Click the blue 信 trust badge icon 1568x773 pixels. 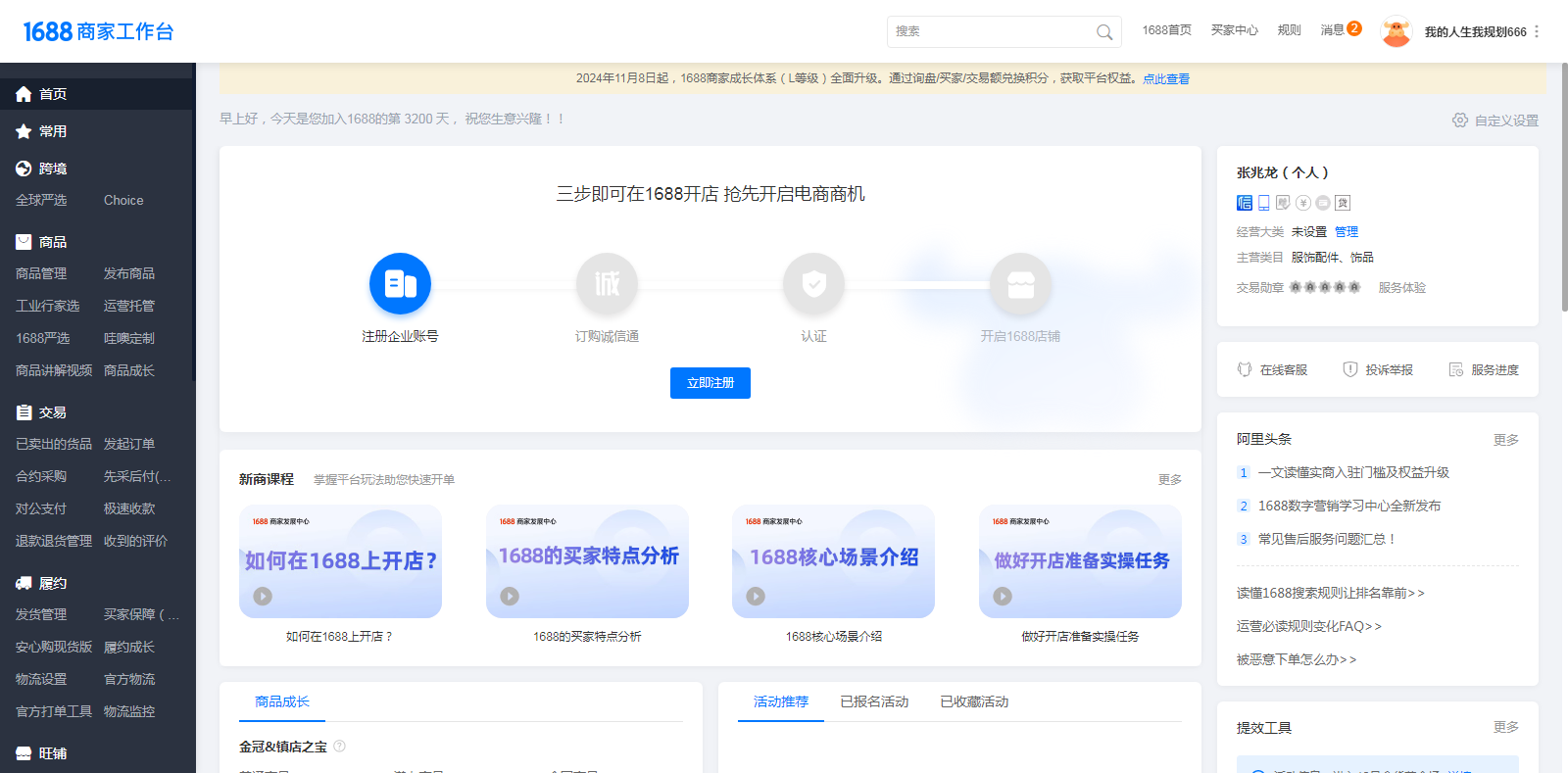click(1245, 203)
